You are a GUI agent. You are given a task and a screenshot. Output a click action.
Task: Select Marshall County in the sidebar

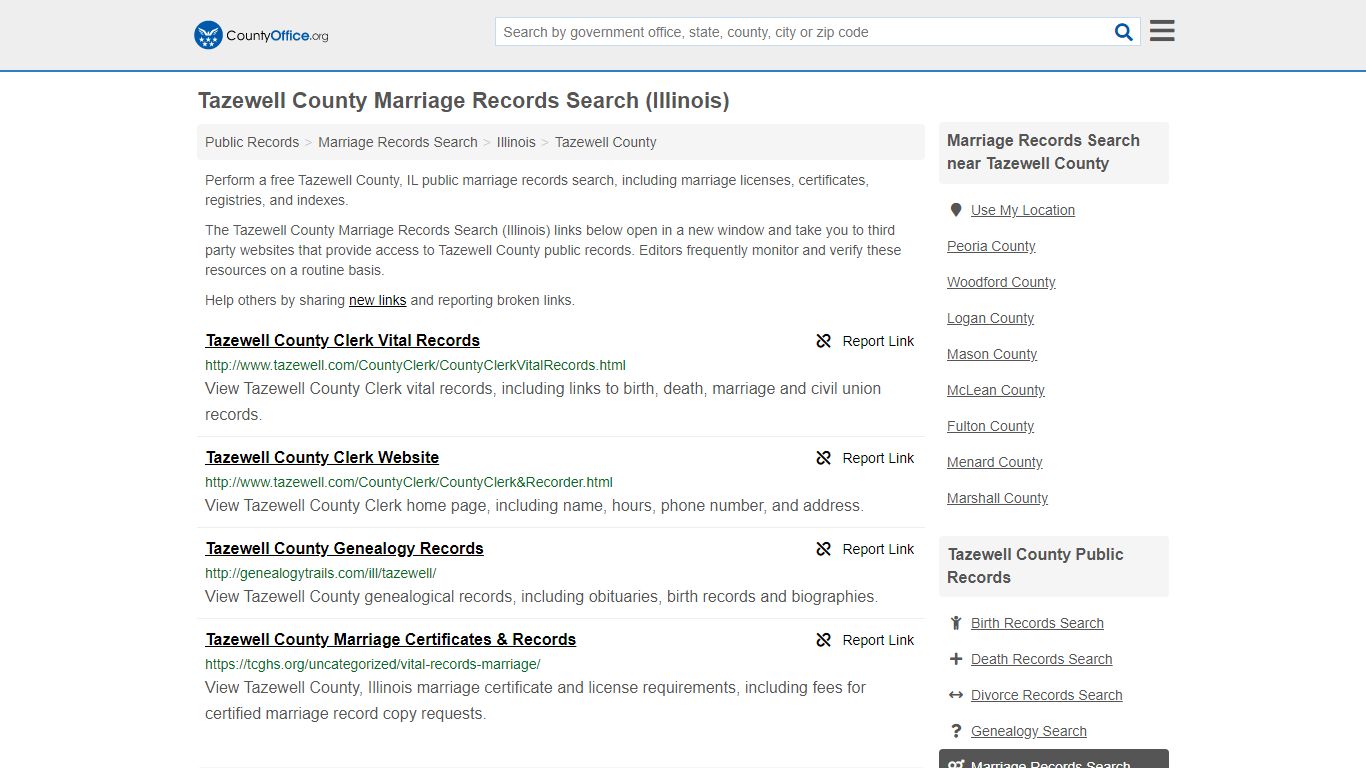click(997, 498)
